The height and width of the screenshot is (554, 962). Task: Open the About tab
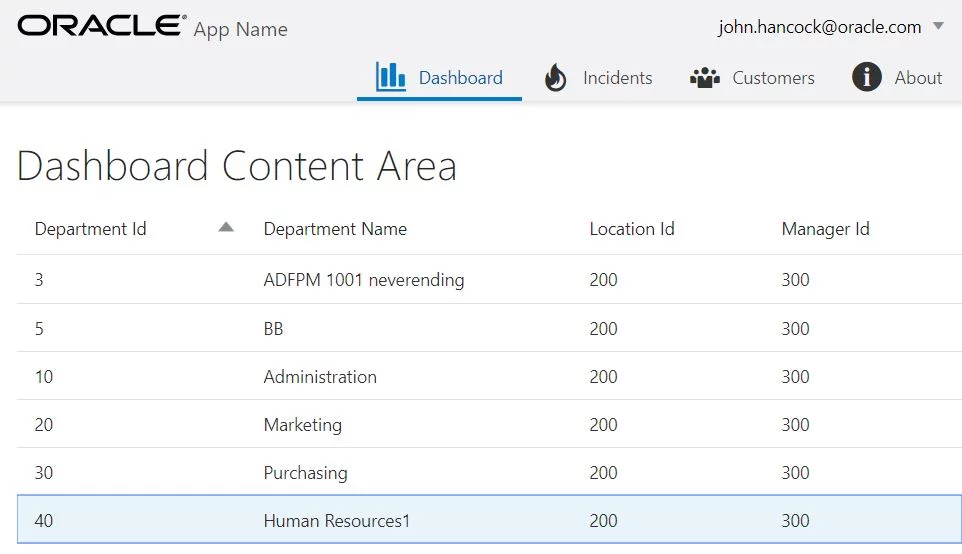[x=897, y=78]
